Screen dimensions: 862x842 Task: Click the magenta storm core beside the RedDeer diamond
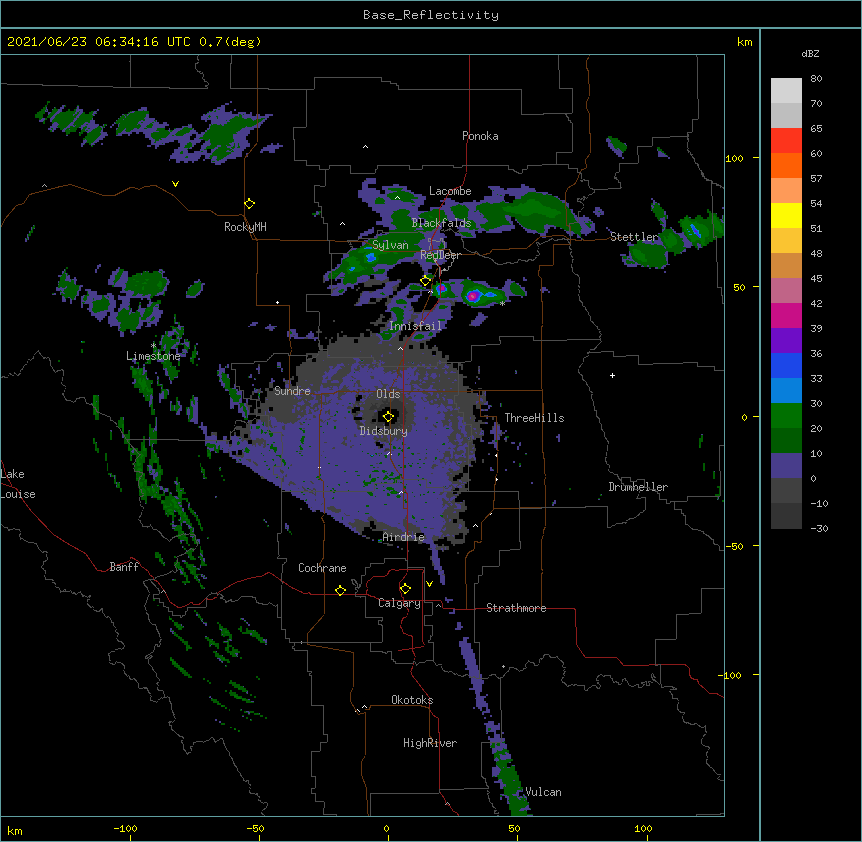pos(441,288)
